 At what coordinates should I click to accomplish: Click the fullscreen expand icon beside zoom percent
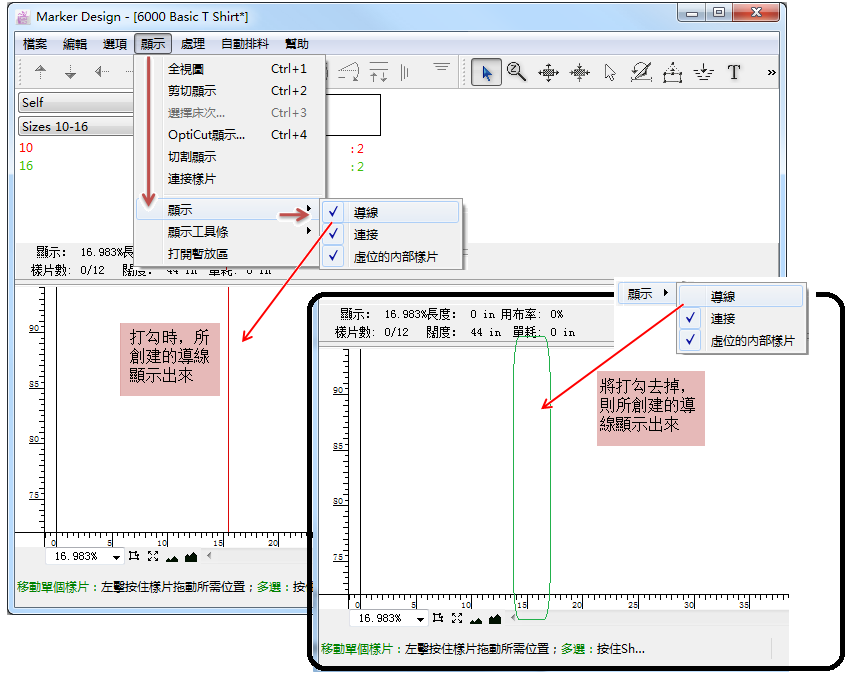pos(153,556)
